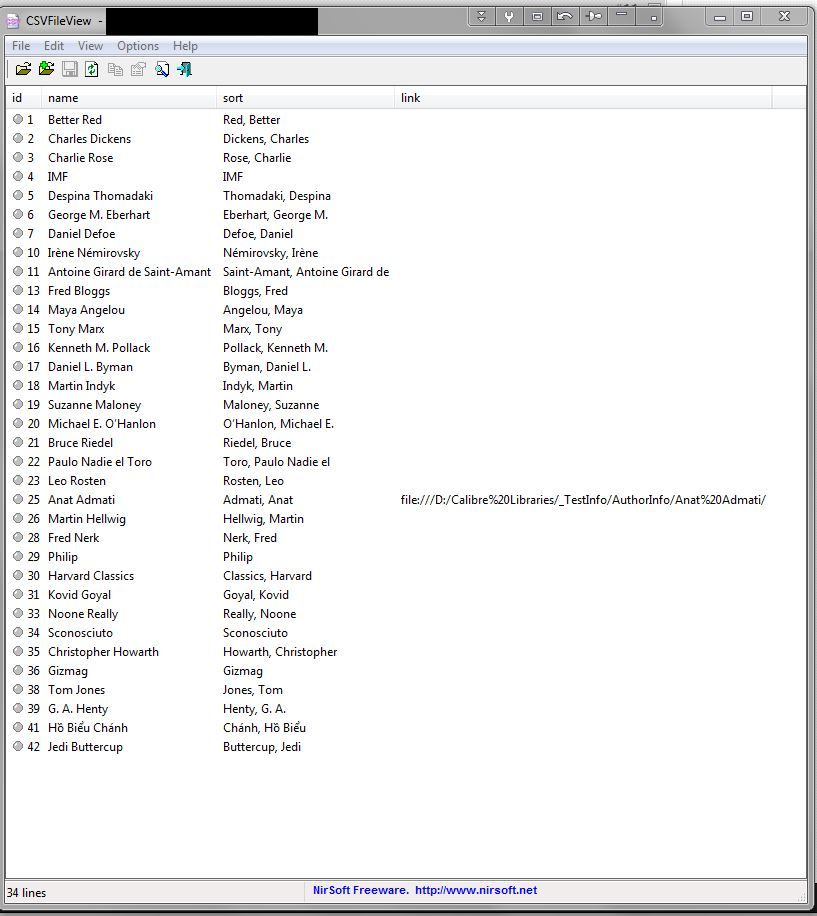Open the Help menu

[x=185, y=46]
